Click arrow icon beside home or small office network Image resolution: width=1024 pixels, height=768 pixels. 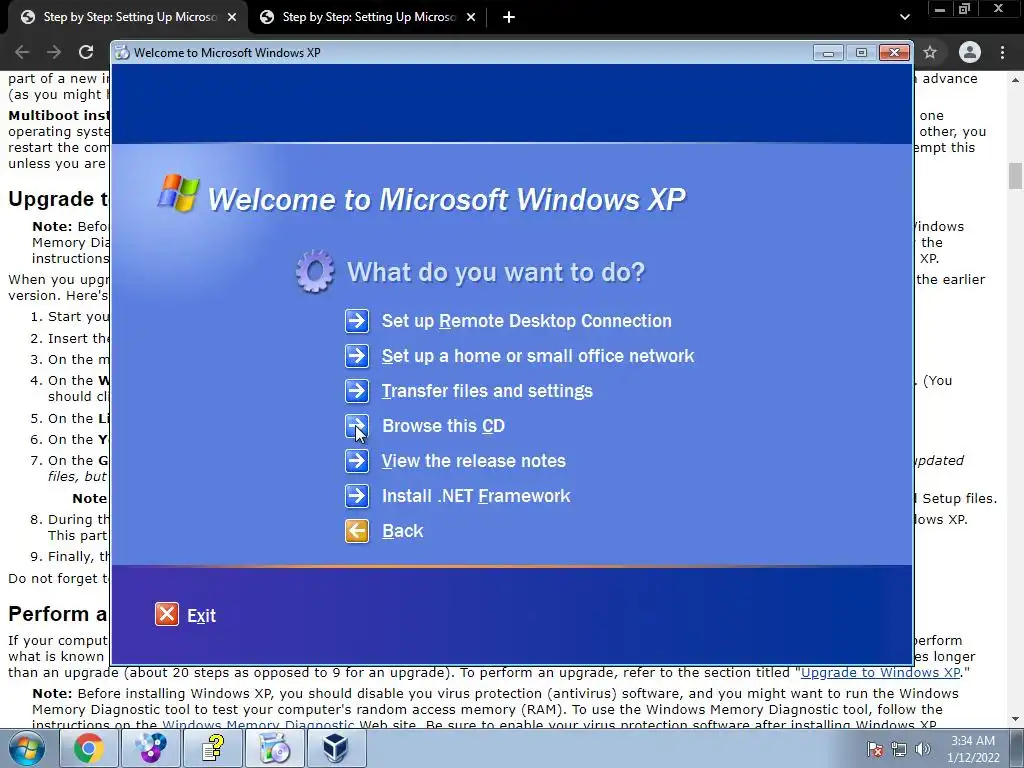coord(357,356)
